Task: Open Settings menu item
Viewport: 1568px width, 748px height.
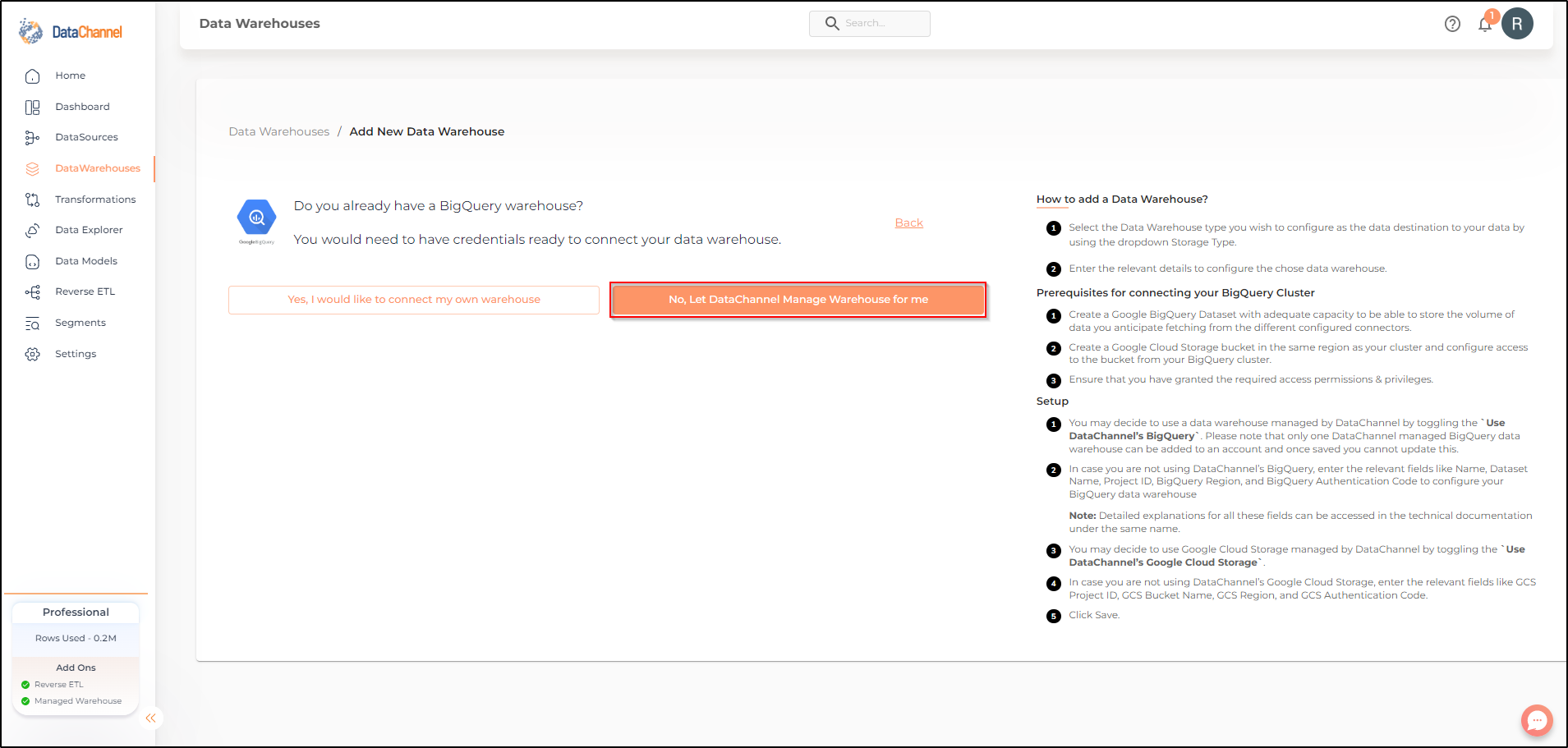Action: pos(76,354)
